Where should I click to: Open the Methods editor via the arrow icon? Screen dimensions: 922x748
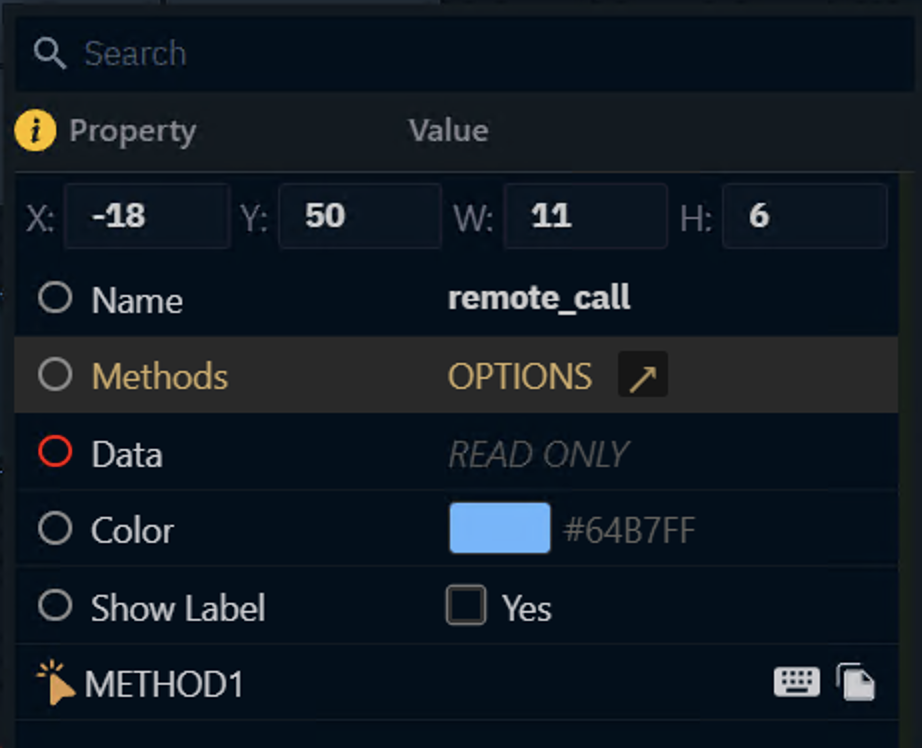(x=643, y=376)
